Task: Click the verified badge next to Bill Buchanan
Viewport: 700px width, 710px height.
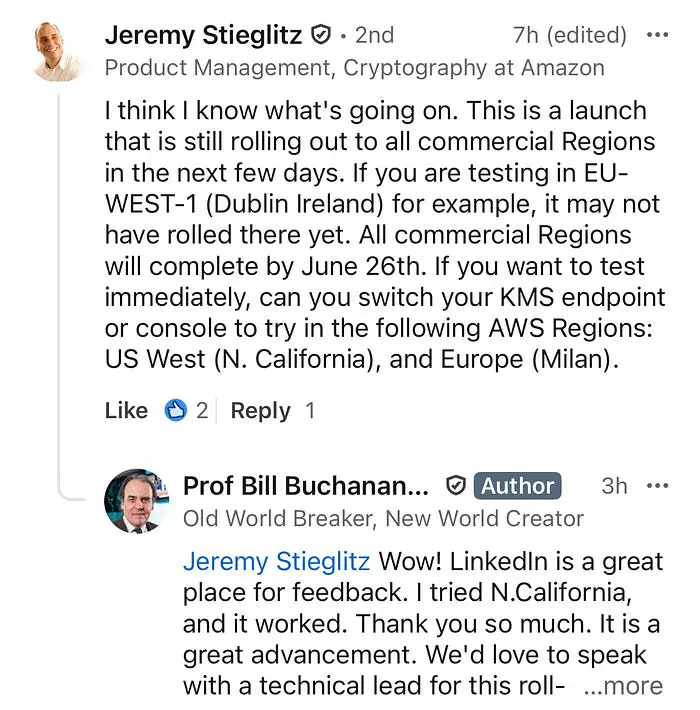Action: [x=456, y=486]
